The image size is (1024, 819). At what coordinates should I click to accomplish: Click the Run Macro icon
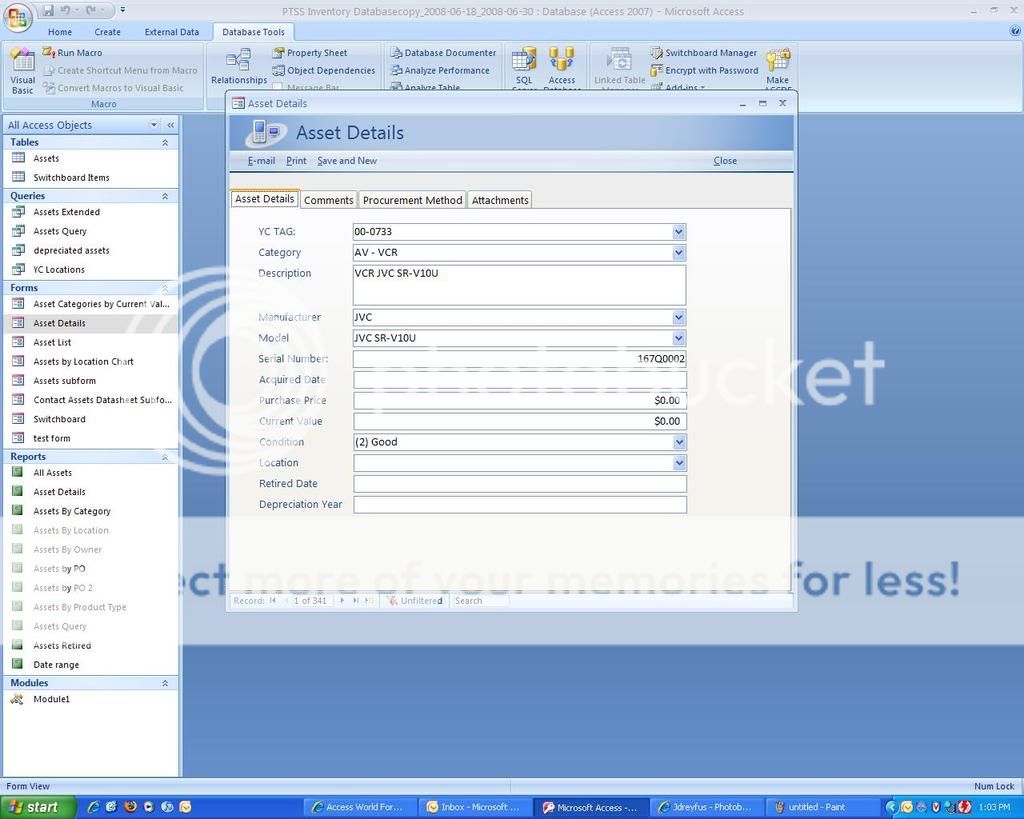49,52
